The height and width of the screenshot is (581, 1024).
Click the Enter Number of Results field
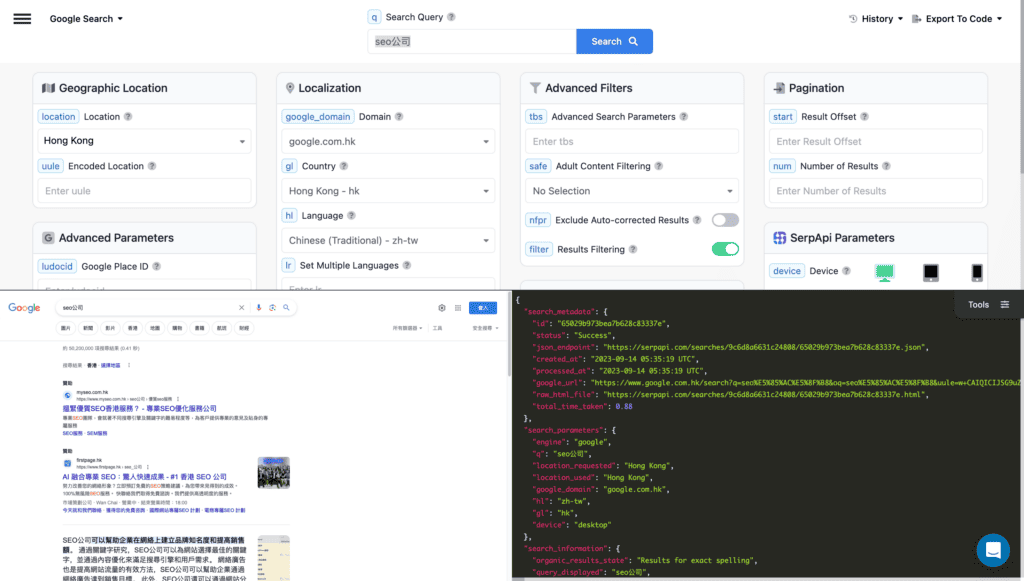click(875, 191)
